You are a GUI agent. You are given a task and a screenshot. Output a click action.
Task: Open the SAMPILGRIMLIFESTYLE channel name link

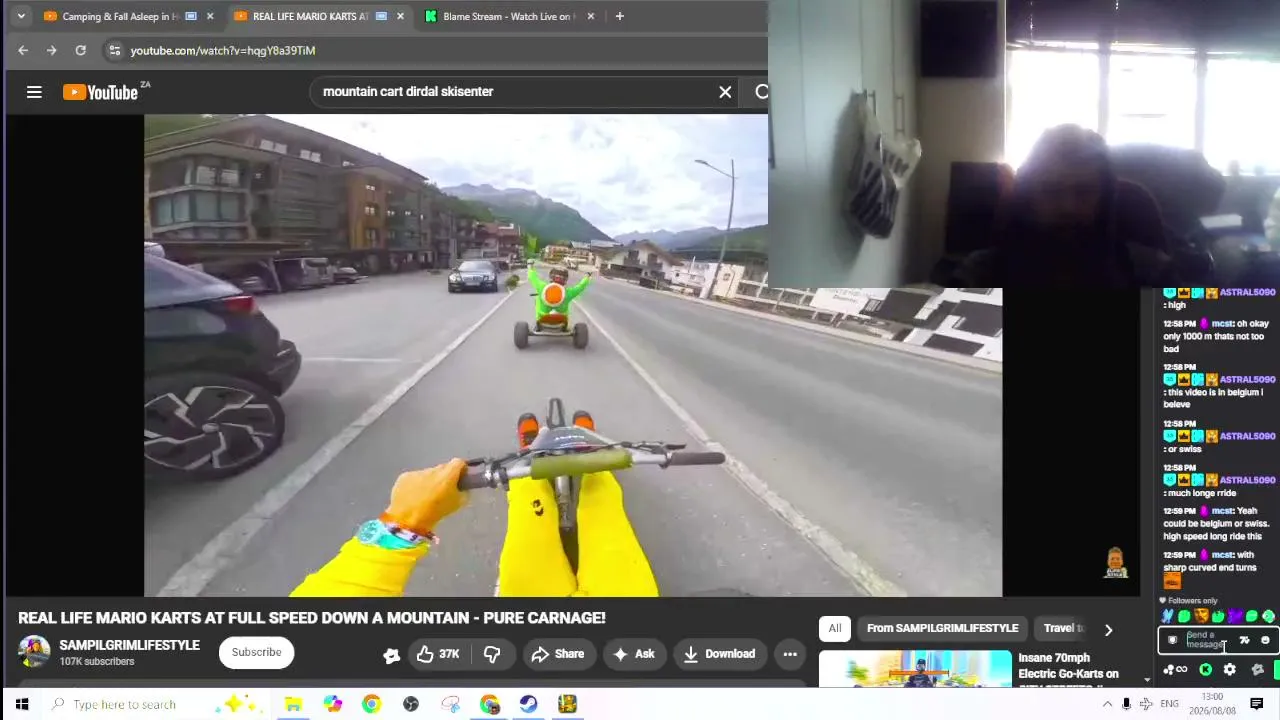click(x=129, y=645)
